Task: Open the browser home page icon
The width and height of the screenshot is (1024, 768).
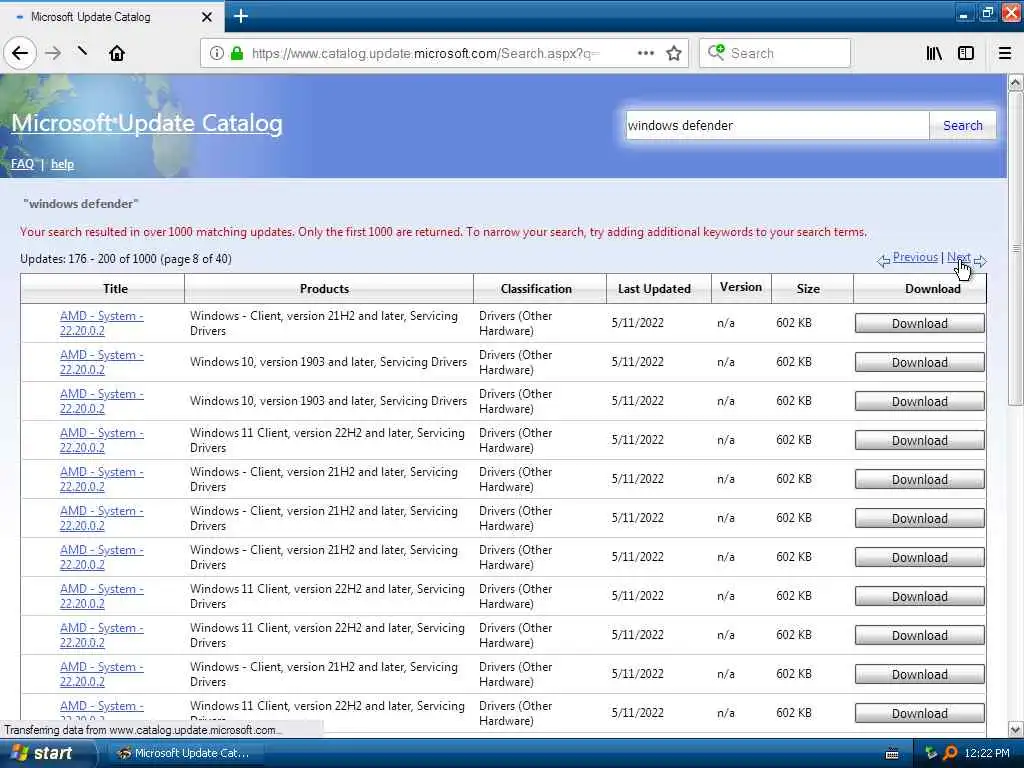Action: (117, 53)
